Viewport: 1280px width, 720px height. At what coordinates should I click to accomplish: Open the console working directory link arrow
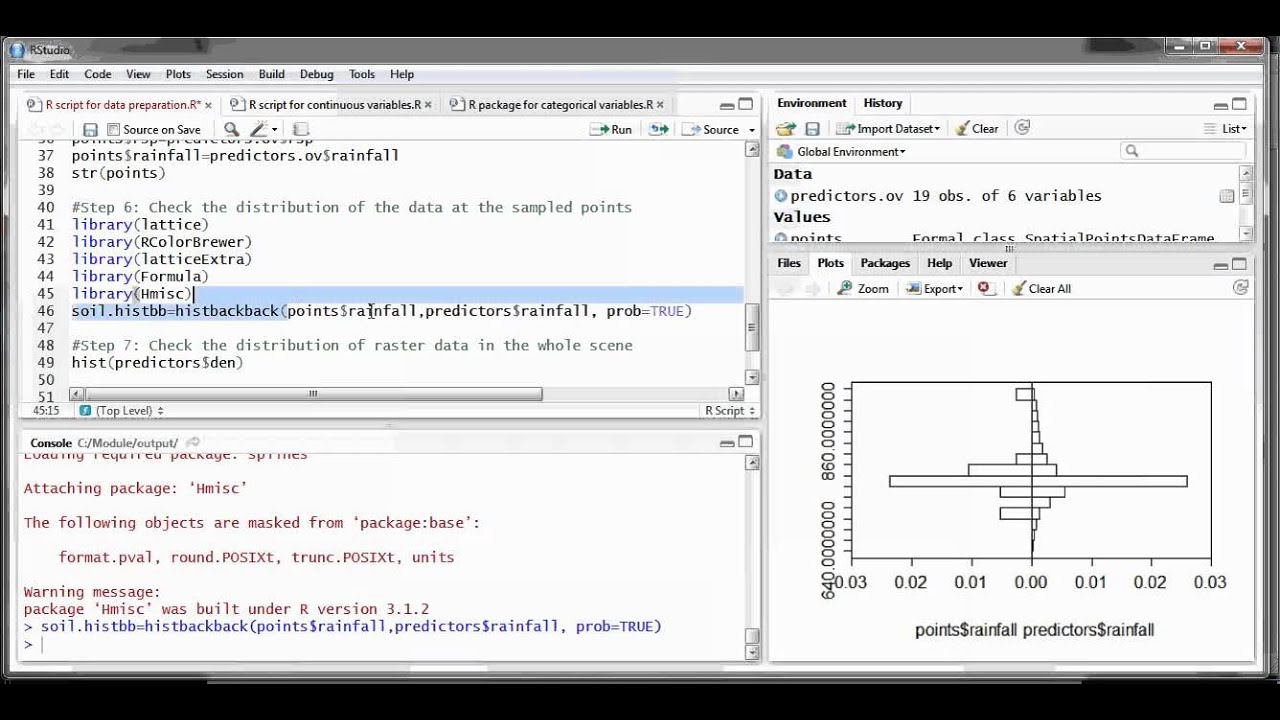pos(193,442)
